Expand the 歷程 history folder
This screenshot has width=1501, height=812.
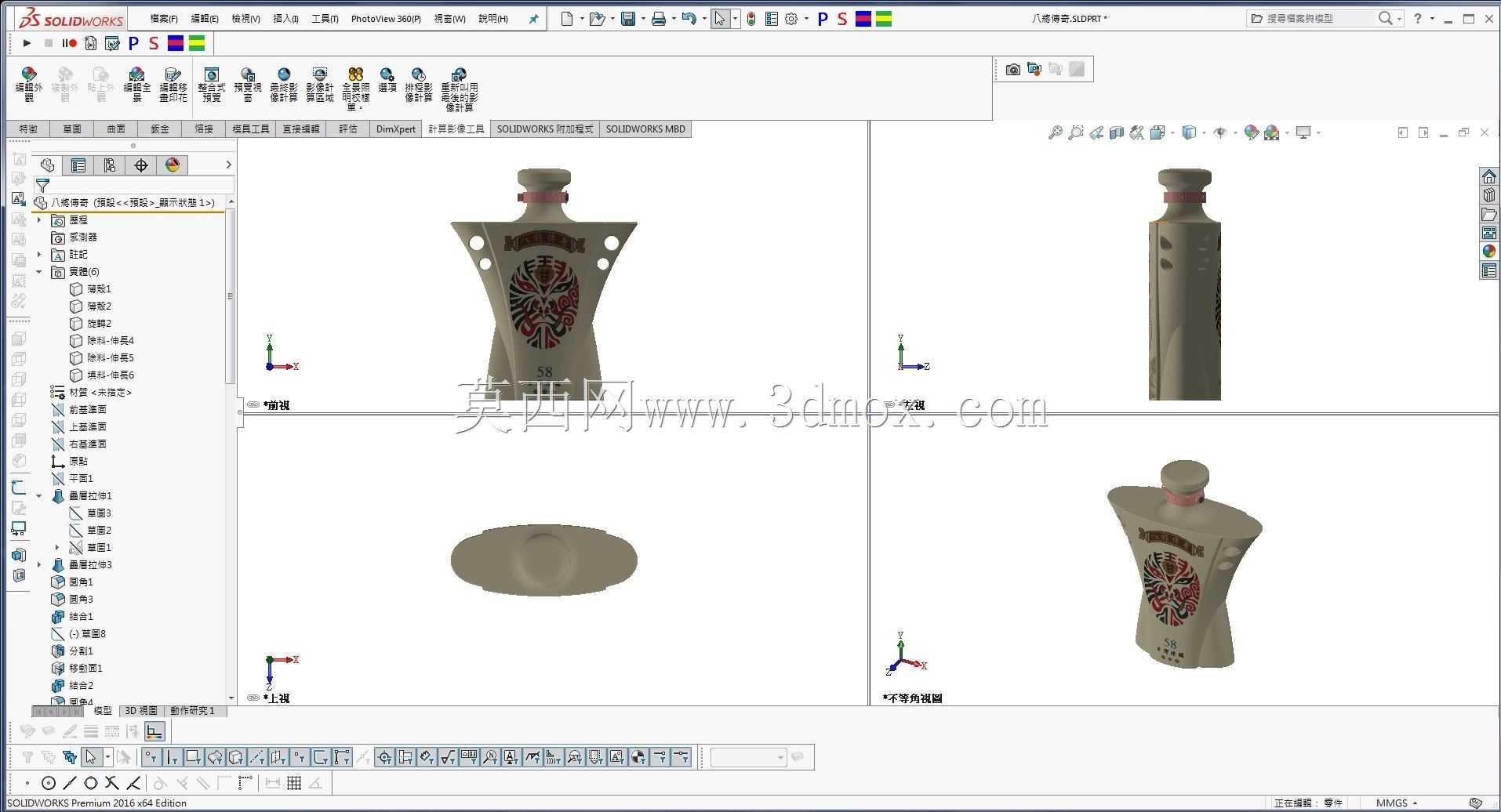tap(39, 220)
